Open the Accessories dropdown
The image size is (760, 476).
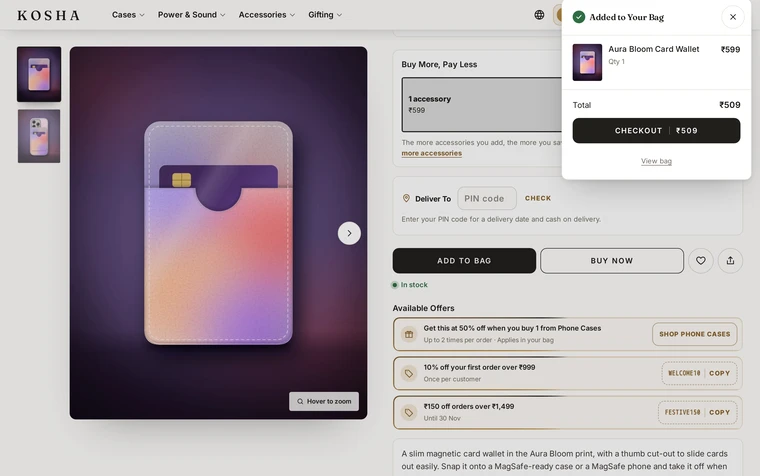click(x=267, y=15)
